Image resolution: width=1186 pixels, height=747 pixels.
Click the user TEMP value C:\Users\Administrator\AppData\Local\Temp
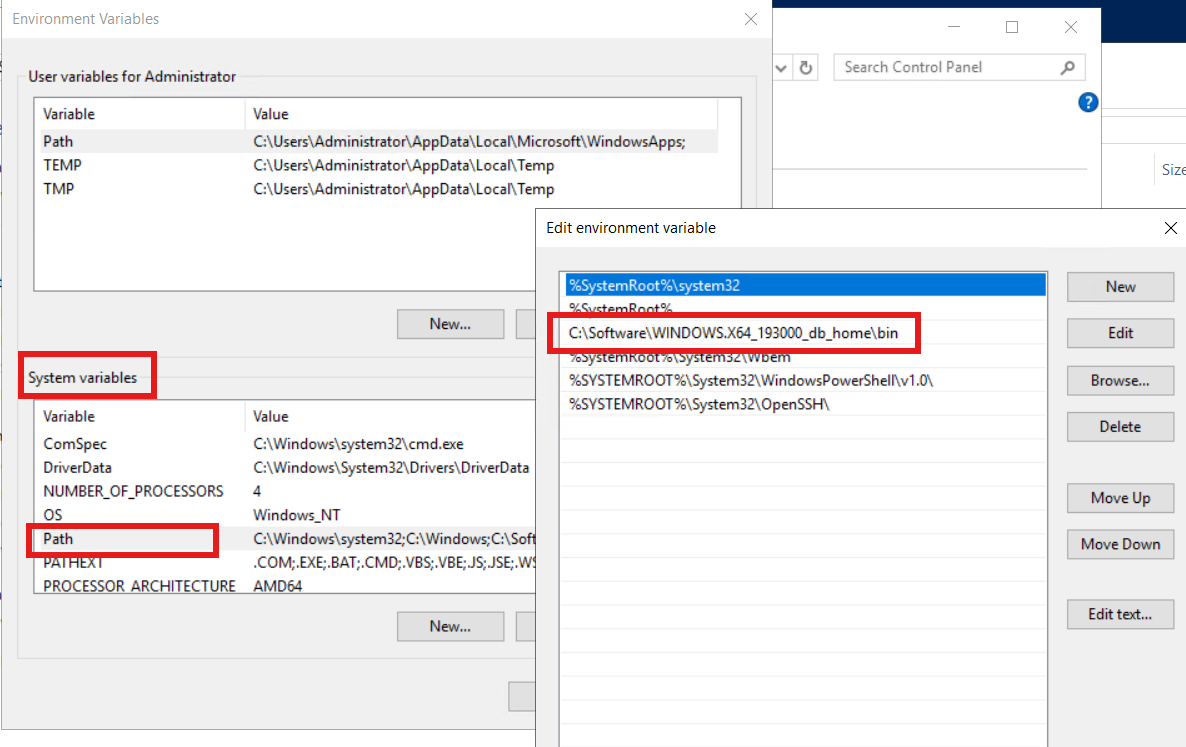[404, 165]
